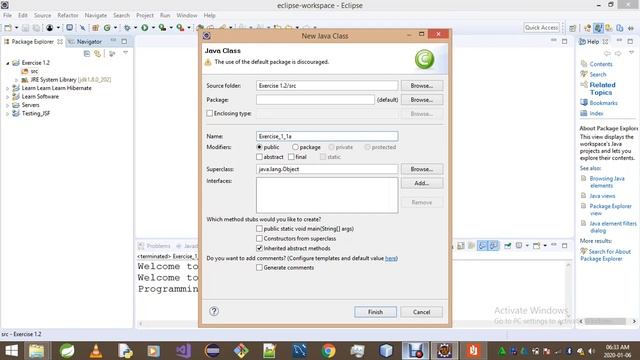640x360 pixels.
Task: Select the public modifier radio button
Action: pyautogui.click(x=259, y=147)
